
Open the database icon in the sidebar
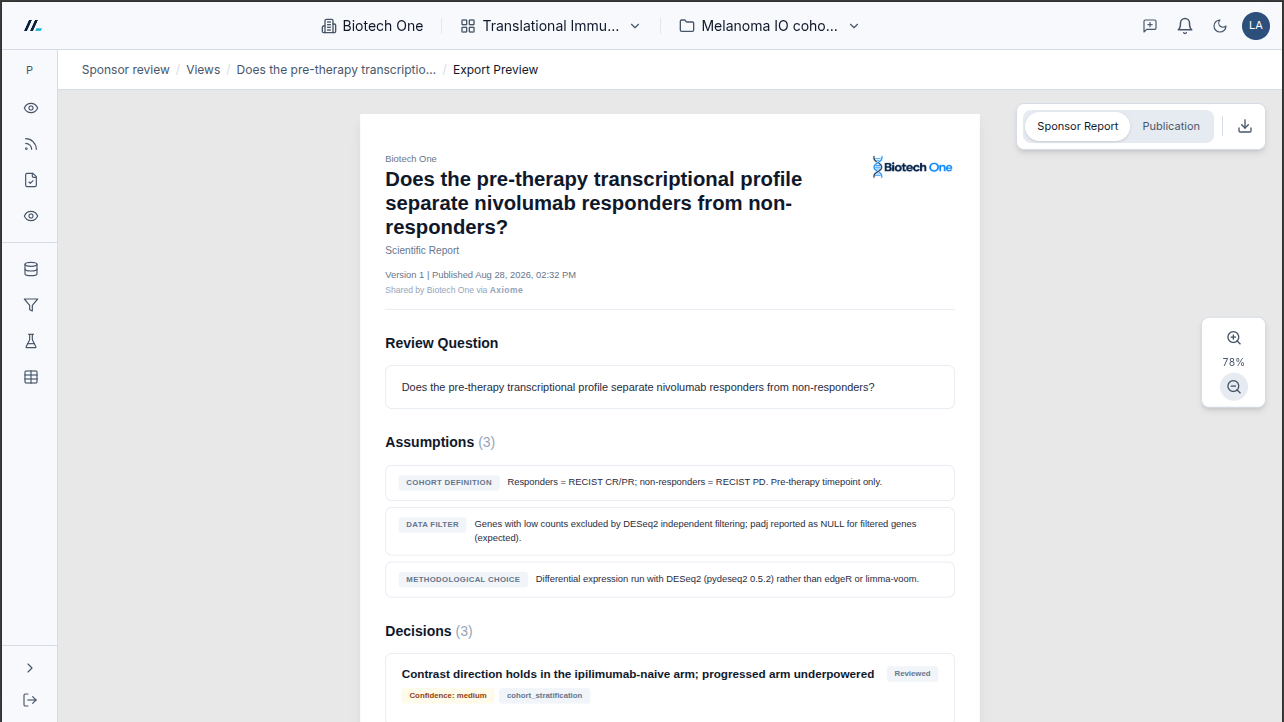pyautogui.click(x=31, y=269)
